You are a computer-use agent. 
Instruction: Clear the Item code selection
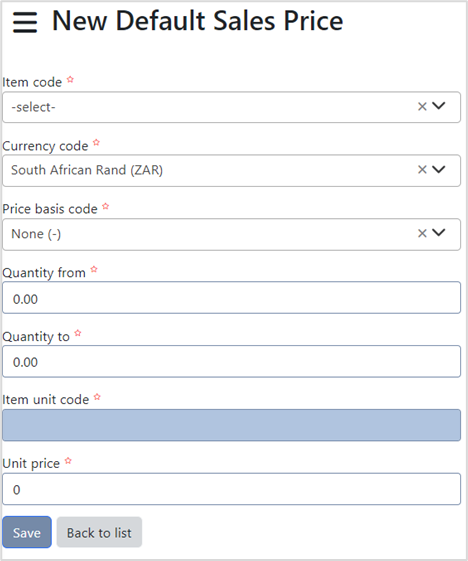click(422, 107)
